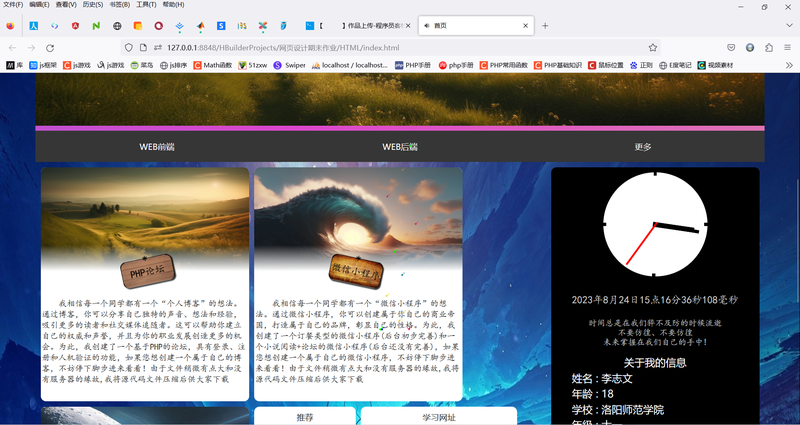800x425 pixels.
Task: Reload the current page
Action: coord(50,48)
